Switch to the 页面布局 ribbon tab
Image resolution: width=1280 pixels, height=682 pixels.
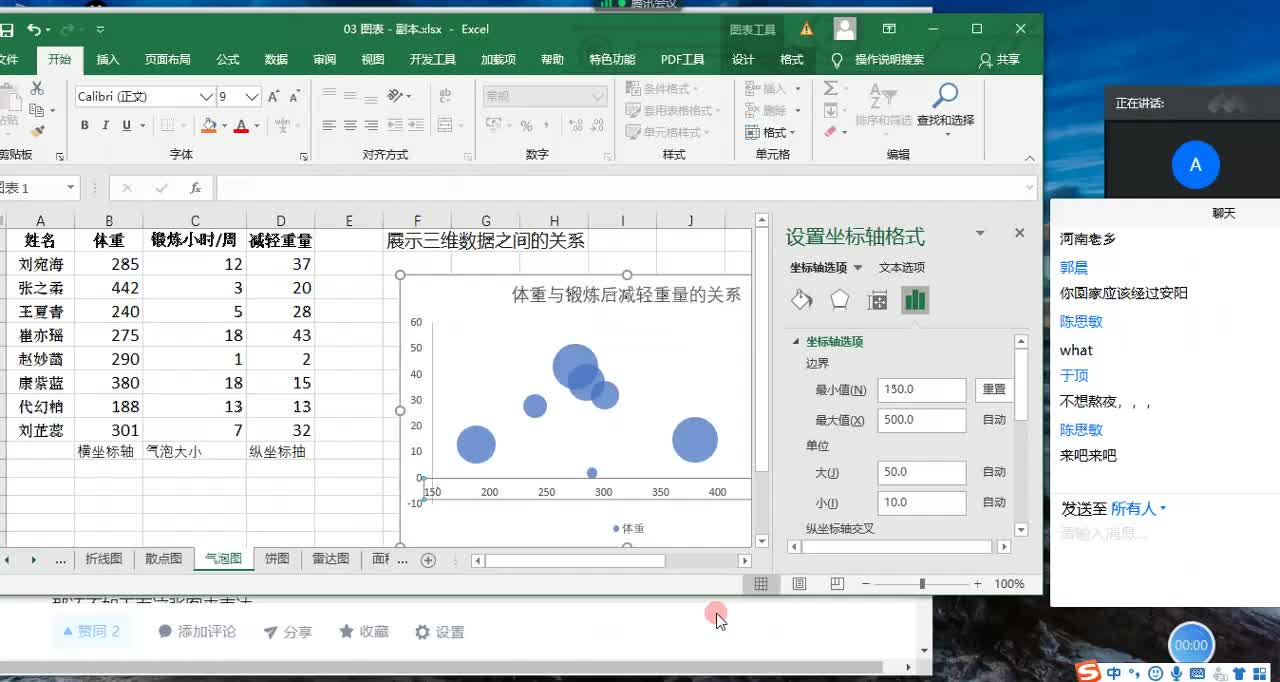pos(168,60)
